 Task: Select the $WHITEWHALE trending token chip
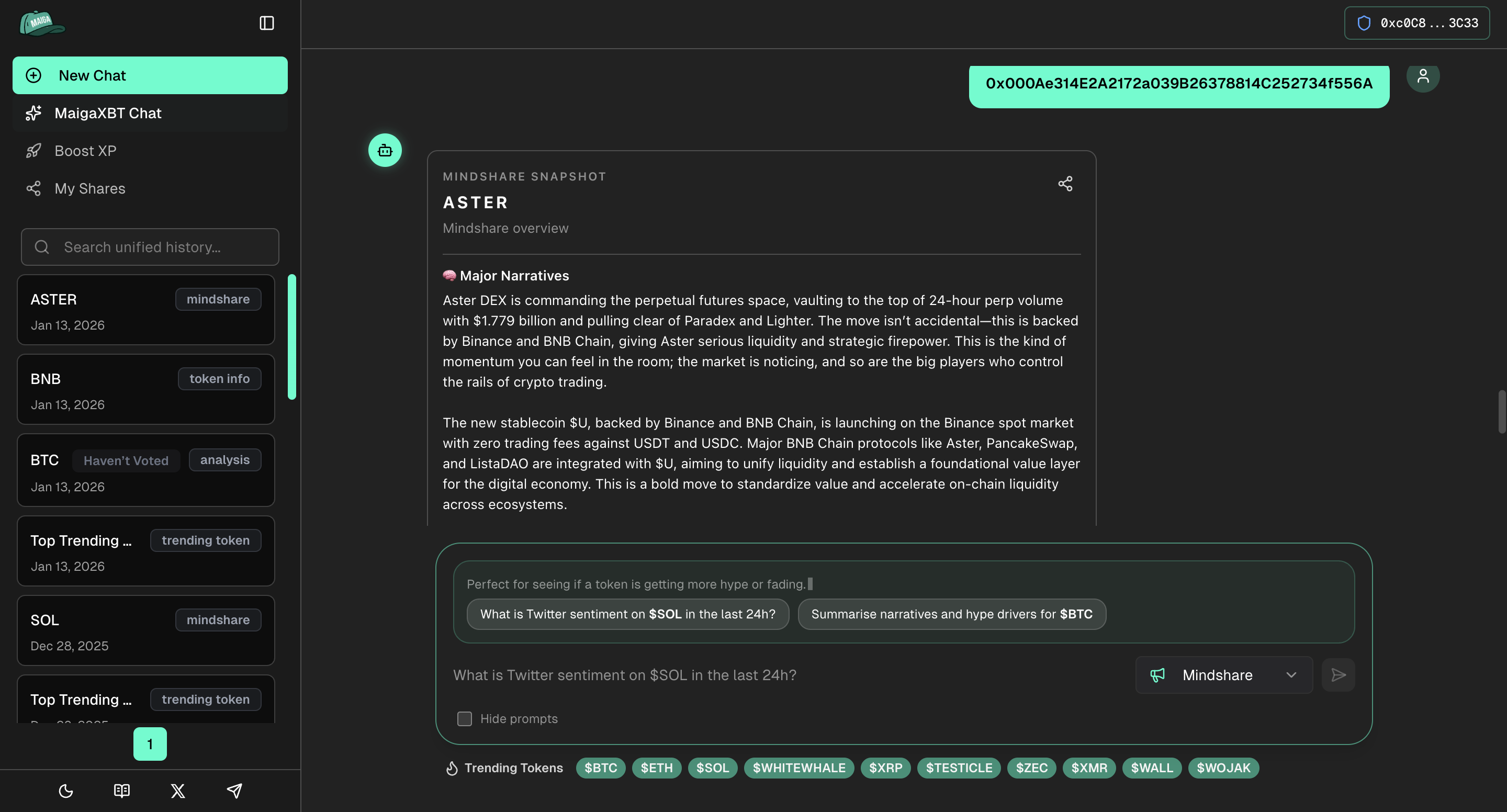pos(799,768)
